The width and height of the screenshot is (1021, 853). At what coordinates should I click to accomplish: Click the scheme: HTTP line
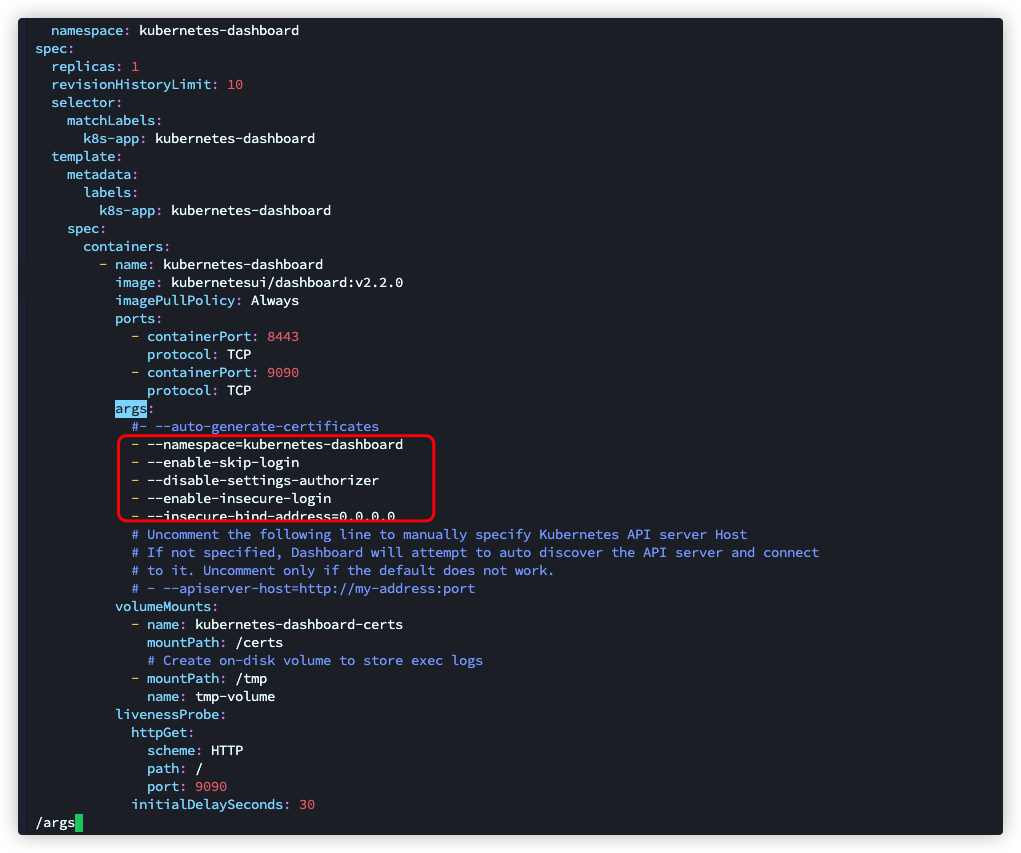coord(195,751)
